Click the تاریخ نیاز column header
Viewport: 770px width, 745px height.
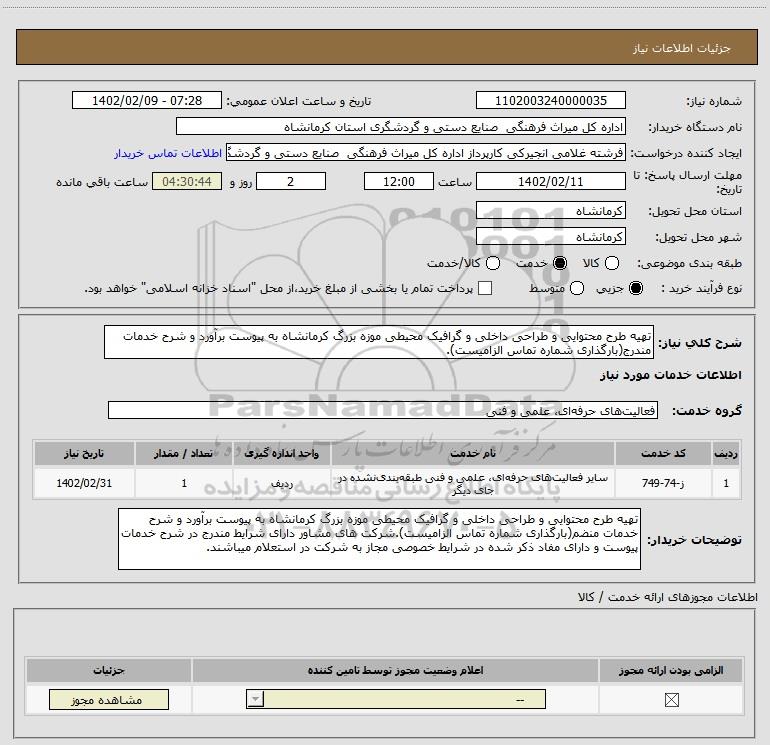coord(84,453)
